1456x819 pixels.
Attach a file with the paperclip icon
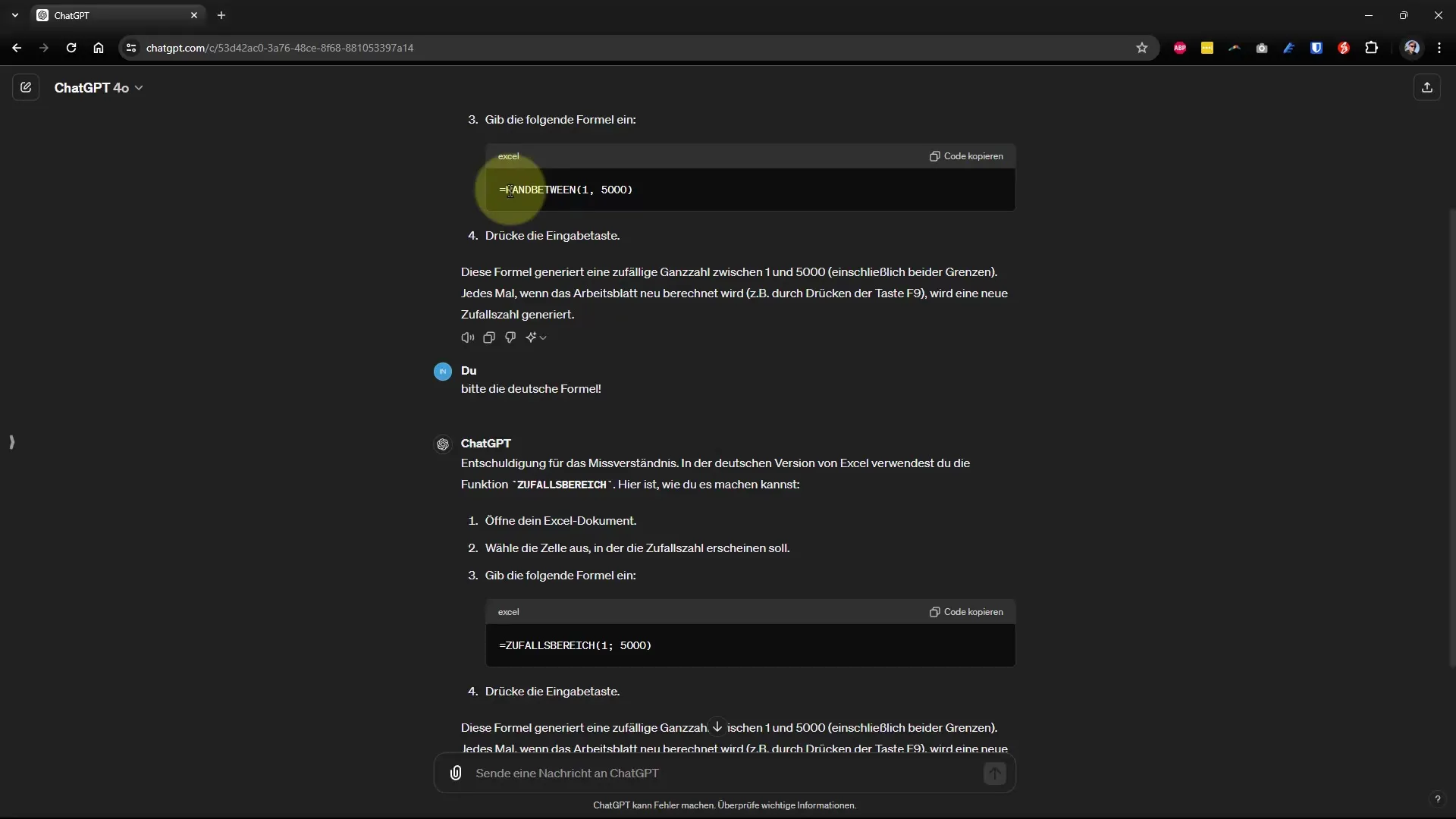click(x=456, y=773)
